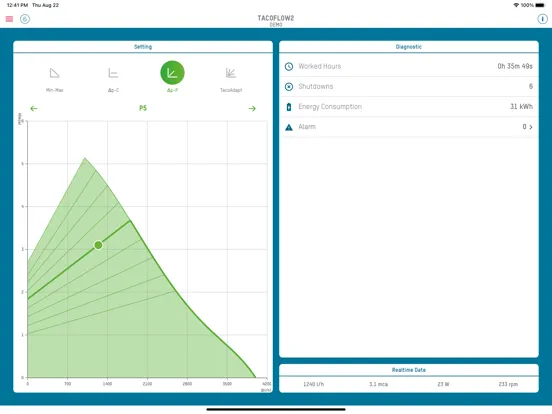The width and height of the screenshot is (552, 414).
Task: Click the 23 W power reading
Action: point(443,384)
